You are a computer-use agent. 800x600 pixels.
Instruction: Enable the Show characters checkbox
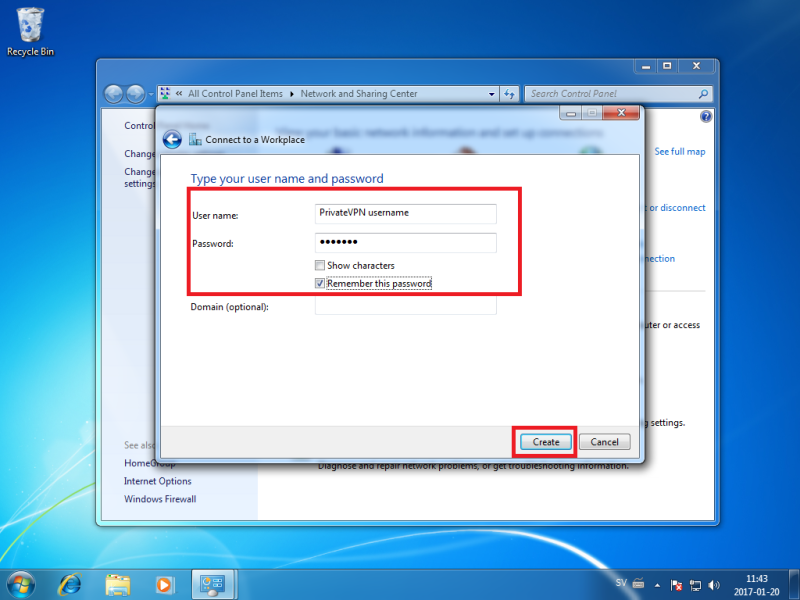point(320,265)
